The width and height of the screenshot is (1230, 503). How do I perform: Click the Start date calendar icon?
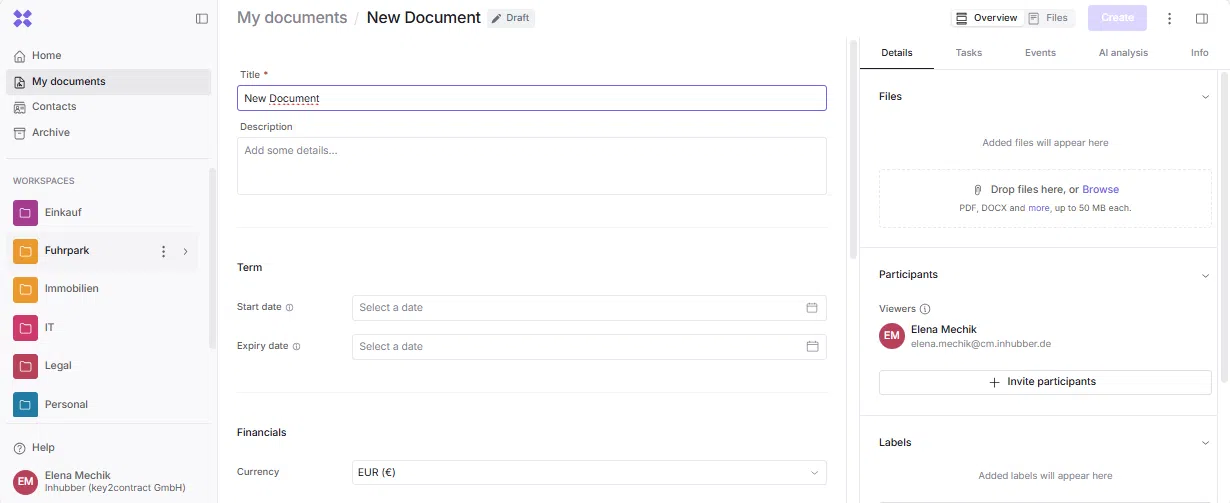(x=812, y=308)
